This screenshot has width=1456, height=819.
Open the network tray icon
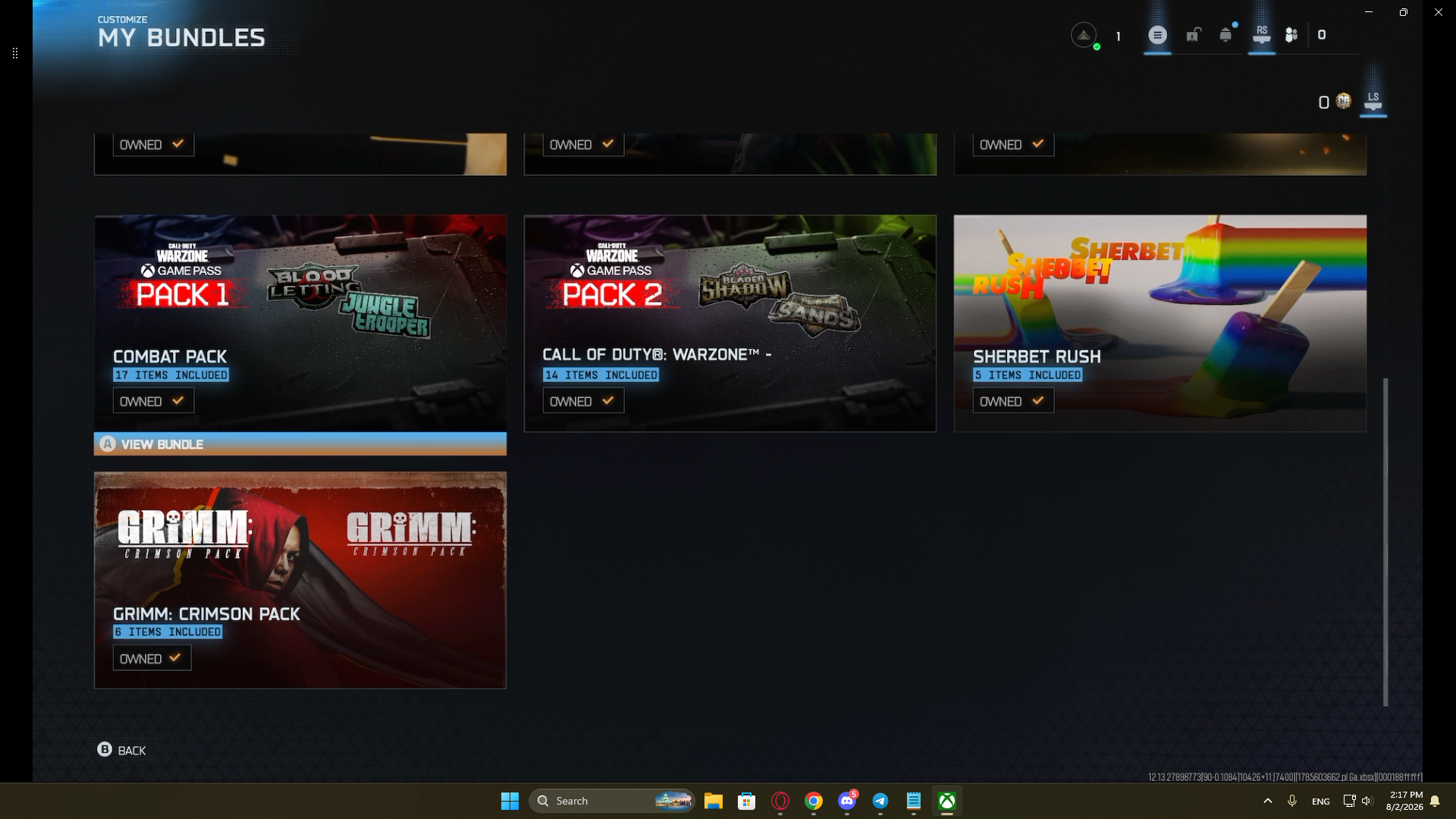coord(1349,801)
